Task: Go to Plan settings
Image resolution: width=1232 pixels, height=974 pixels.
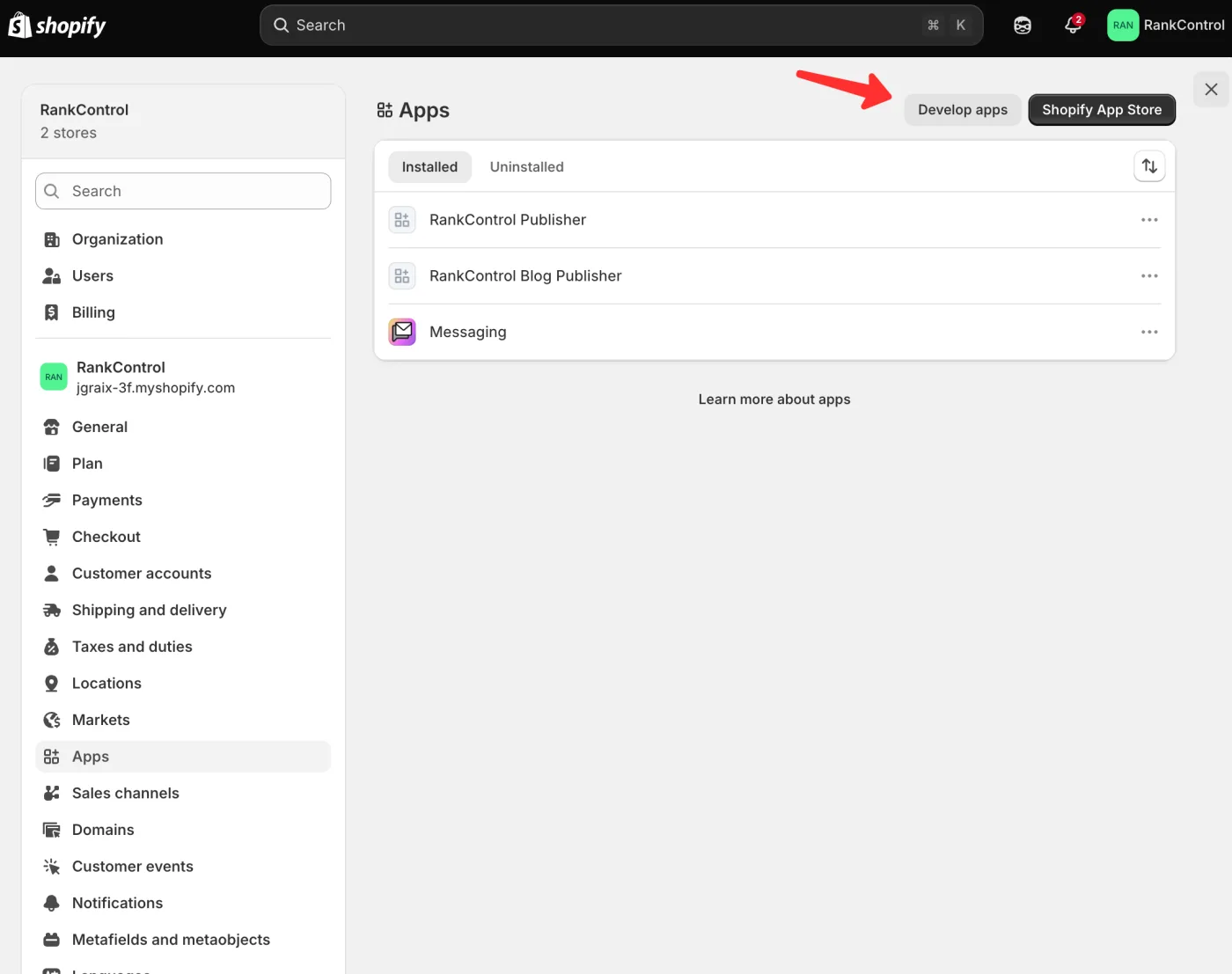Action: 183,464
